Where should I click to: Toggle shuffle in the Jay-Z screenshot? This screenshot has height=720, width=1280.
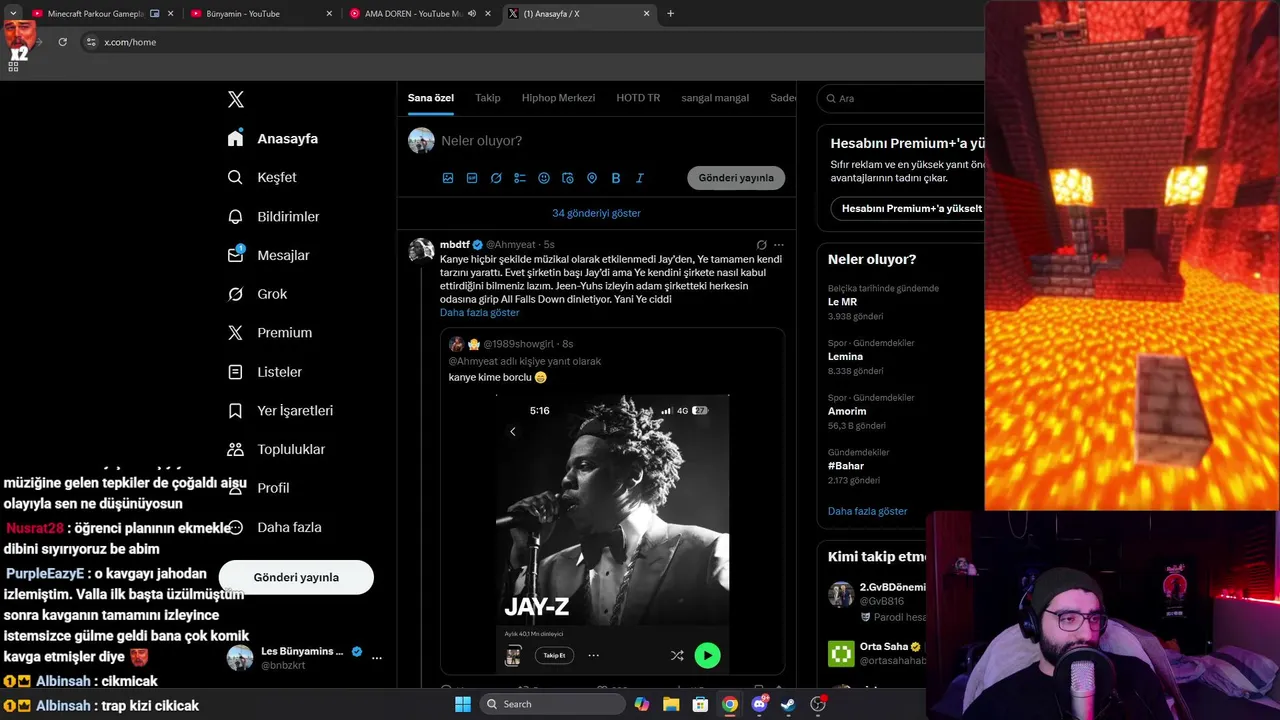677,656
